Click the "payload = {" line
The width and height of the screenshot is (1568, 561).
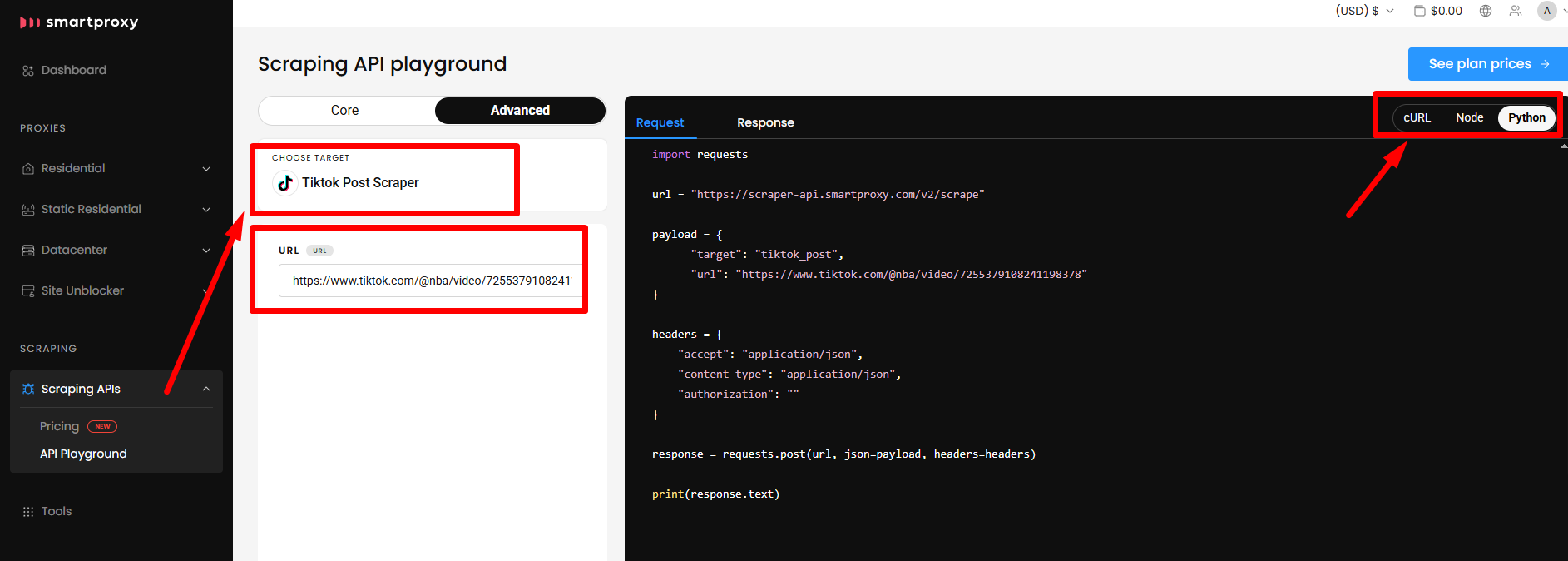click(x=687, y=235)
